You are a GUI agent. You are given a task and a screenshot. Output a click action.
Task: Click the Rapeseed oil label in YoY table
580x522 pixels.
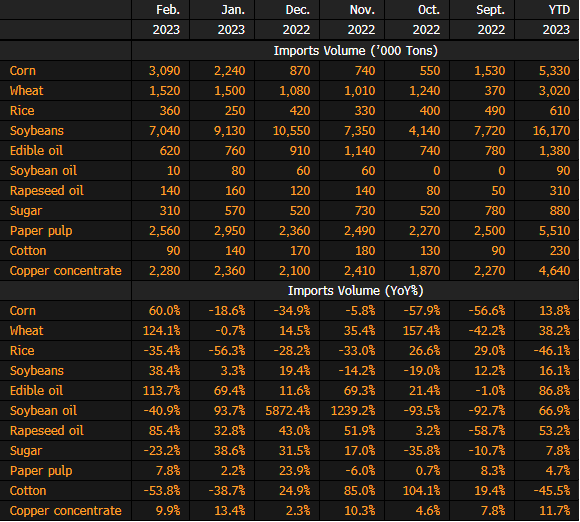47,431
